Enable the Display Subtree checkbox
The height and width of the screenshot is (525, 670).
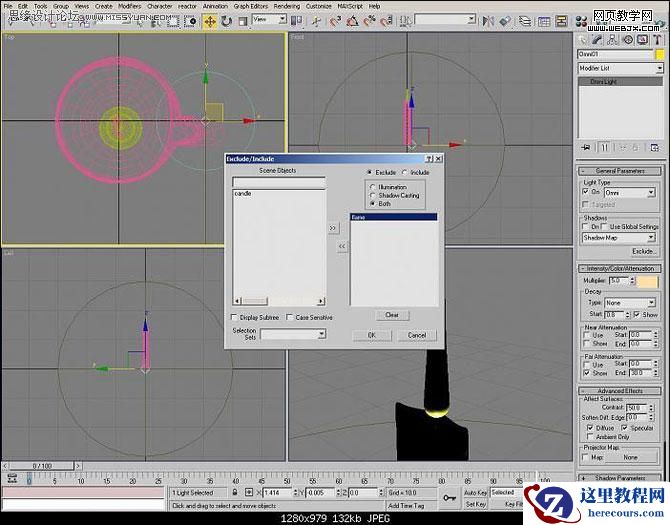pos(235,317)
